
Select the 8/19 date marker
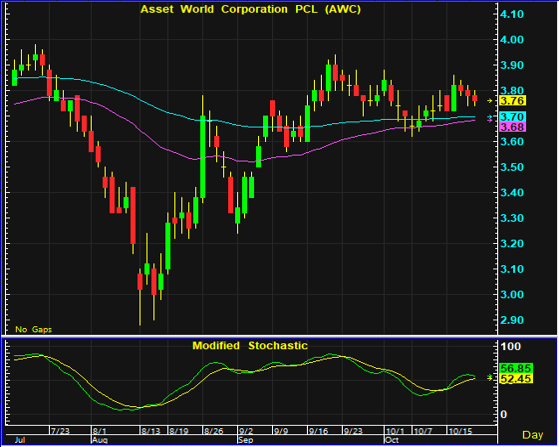pos(179,431)
